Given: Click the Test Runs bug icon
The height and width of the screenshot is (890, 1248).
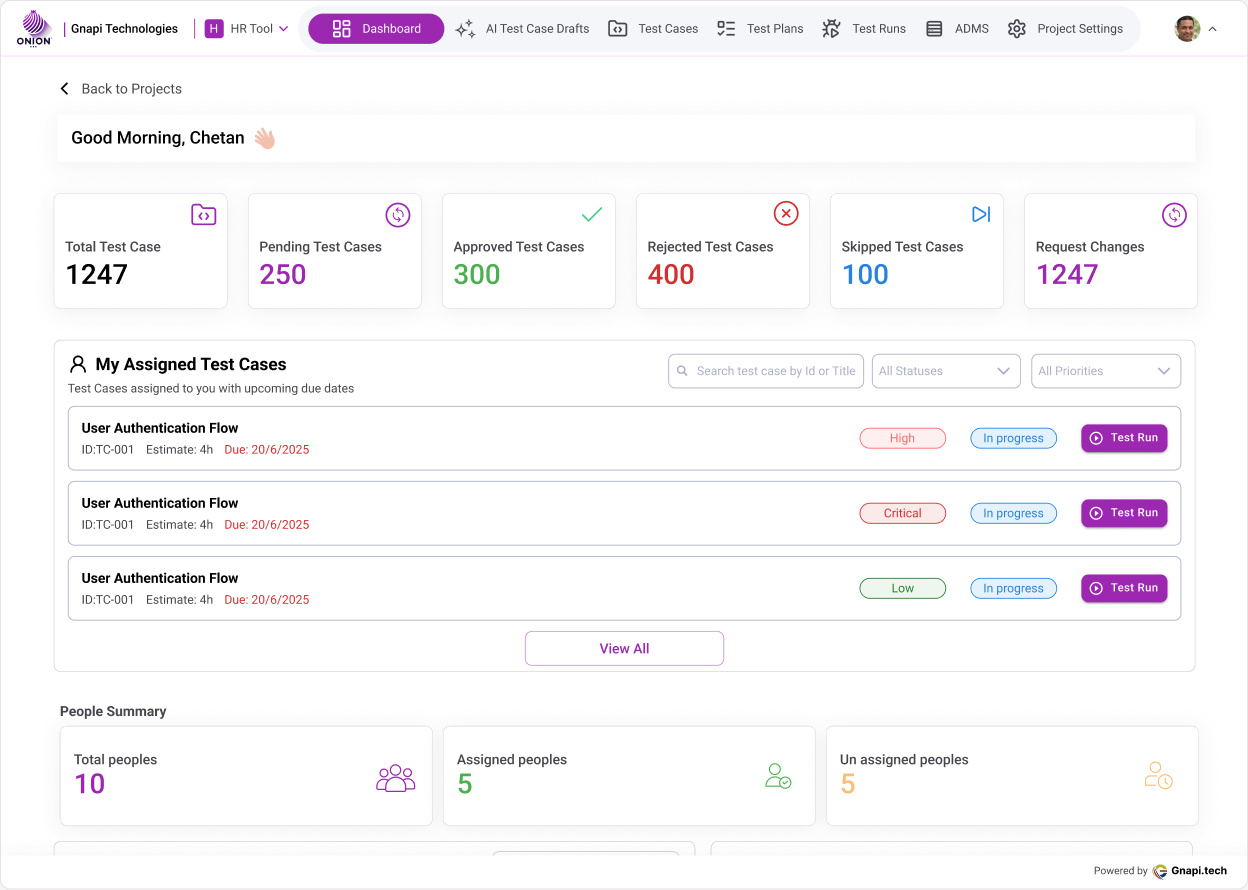Looking at the screenshot, I should point(831,29).
